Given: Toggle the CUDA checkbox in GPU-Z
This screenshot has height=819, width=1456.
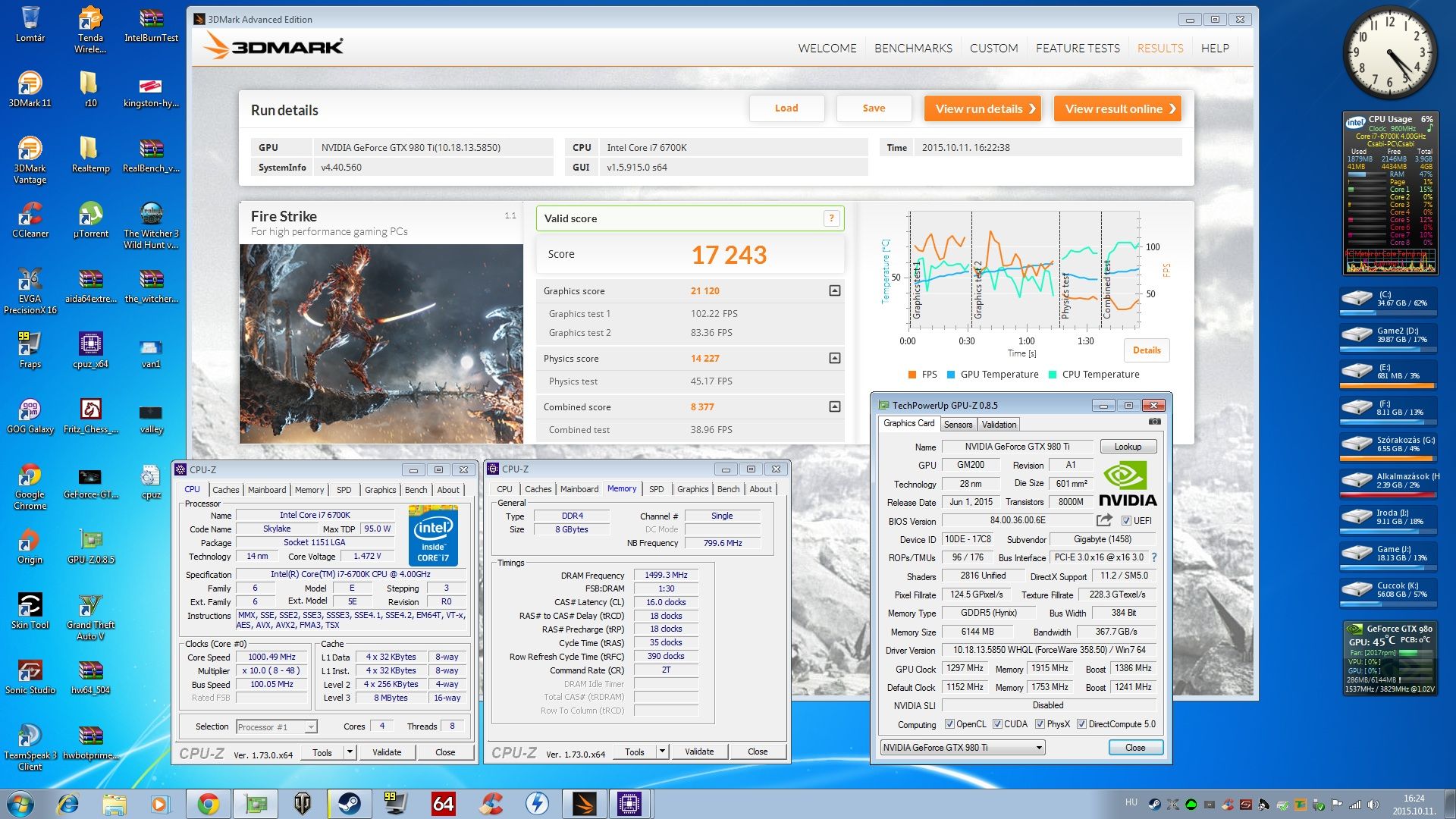Looking at the screenshot, I should tap(997, 724).
